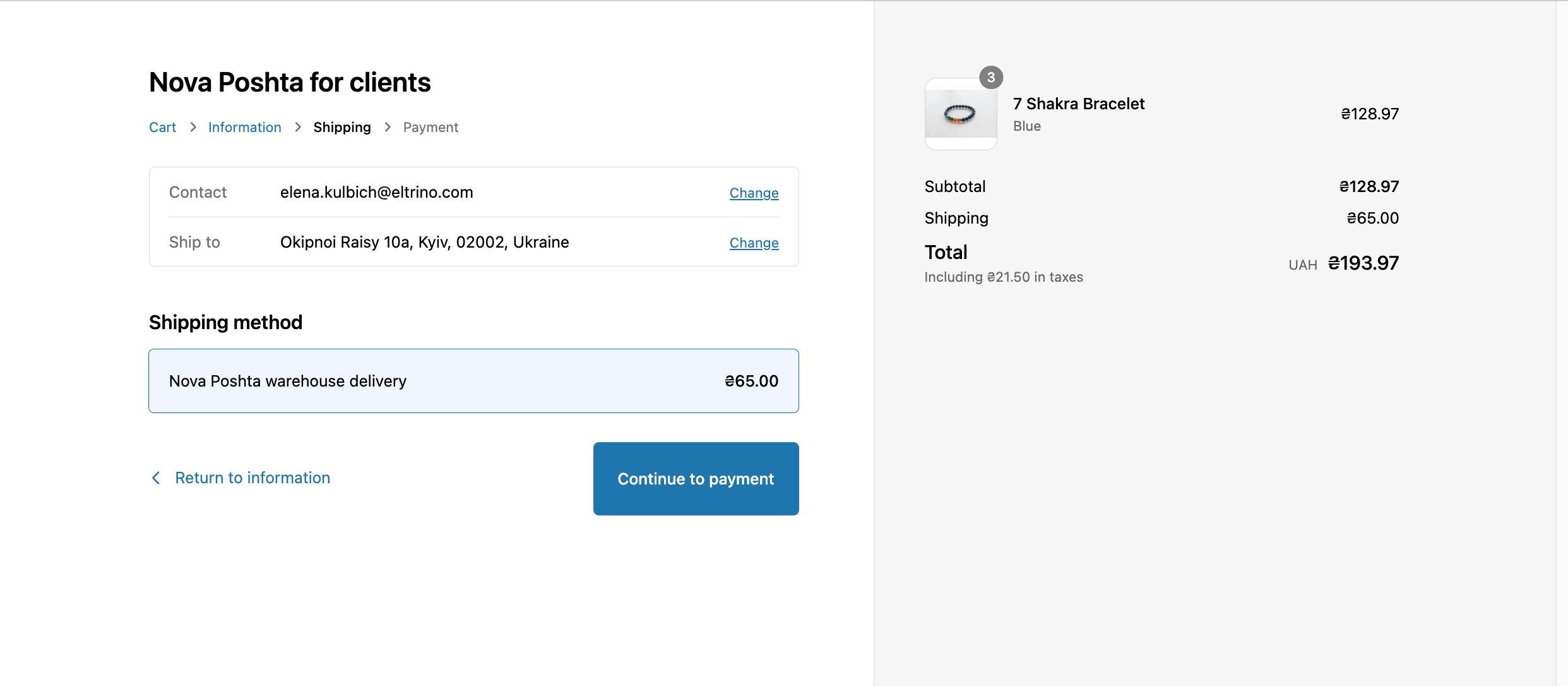The width and height of the screenshot is (1568, 686).
Task: Select Nova Poshta warehouse delivery option
Action: [x=473, y=381]
